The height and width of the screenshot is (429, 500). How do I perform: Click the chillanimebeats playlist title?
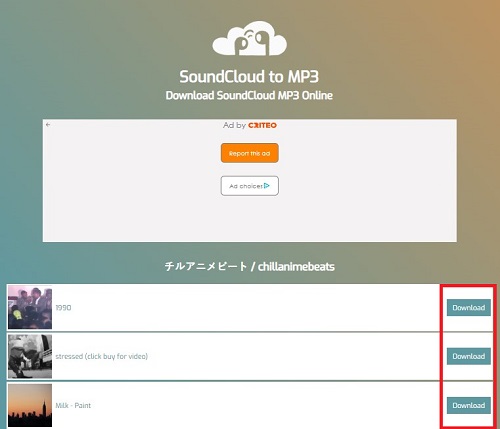(250, 266)
